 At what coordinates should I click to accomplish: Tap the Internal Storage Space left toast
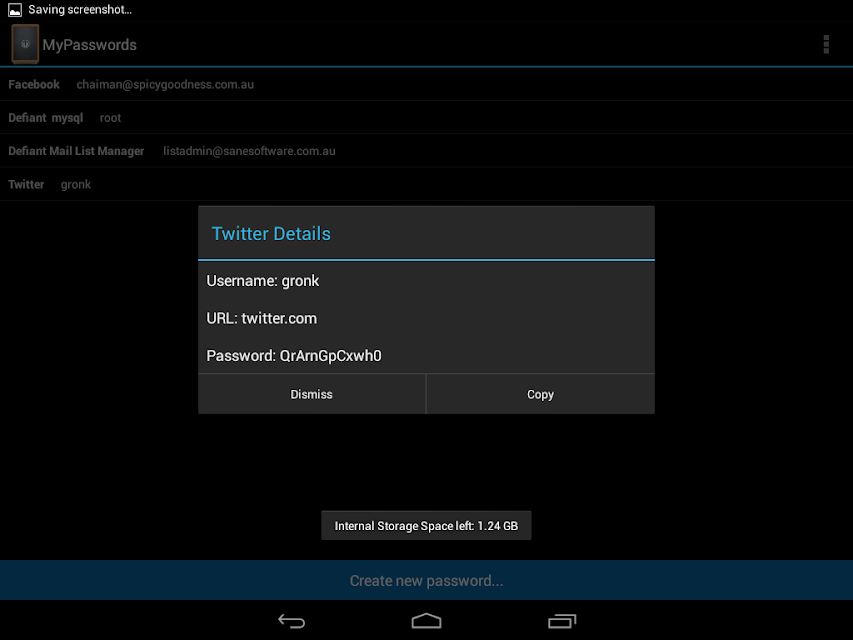[x=426, y=526]
